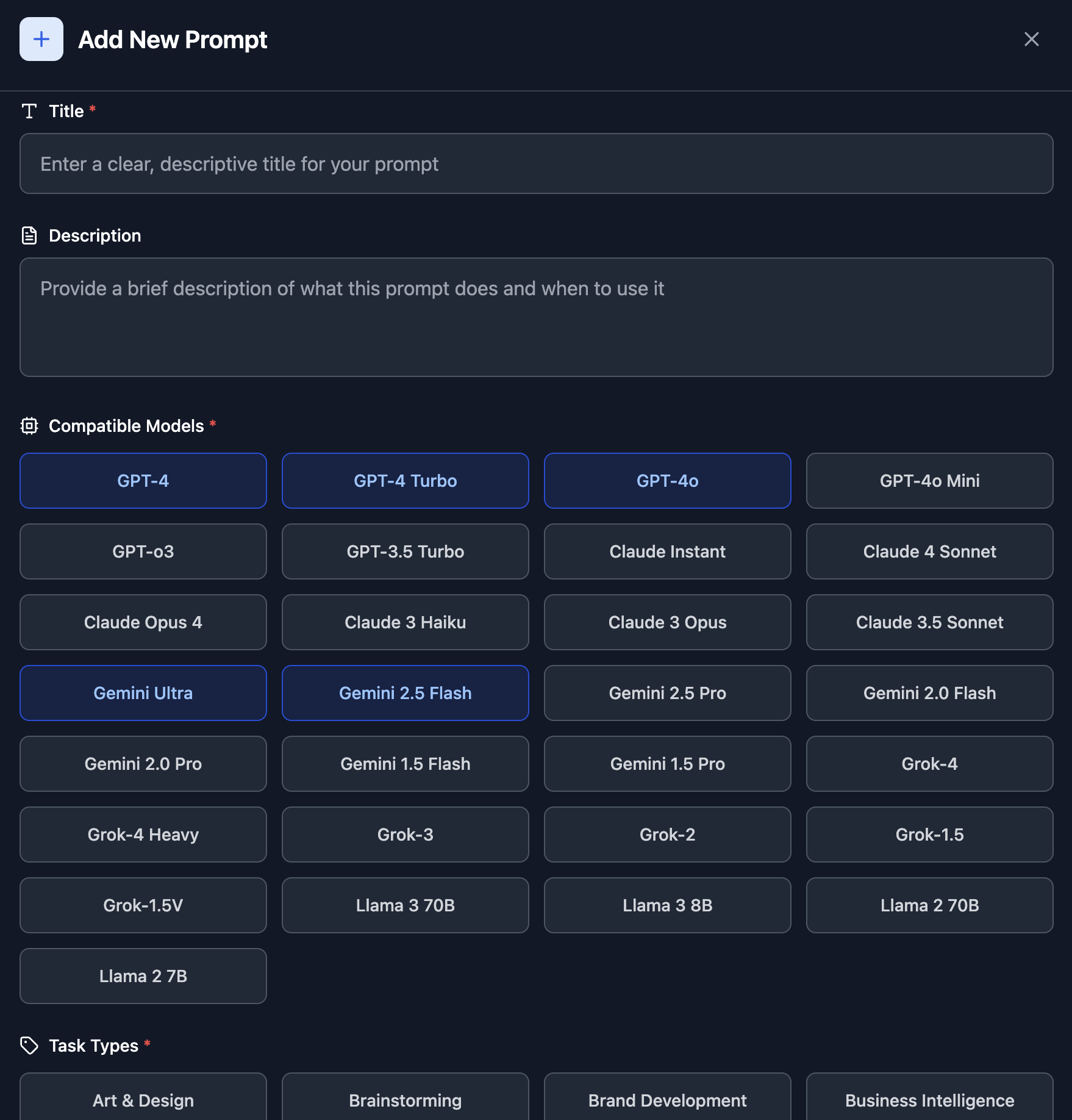Click the Description field label
Screen dimensions: 1072x1120
click(x=95, y=235)
